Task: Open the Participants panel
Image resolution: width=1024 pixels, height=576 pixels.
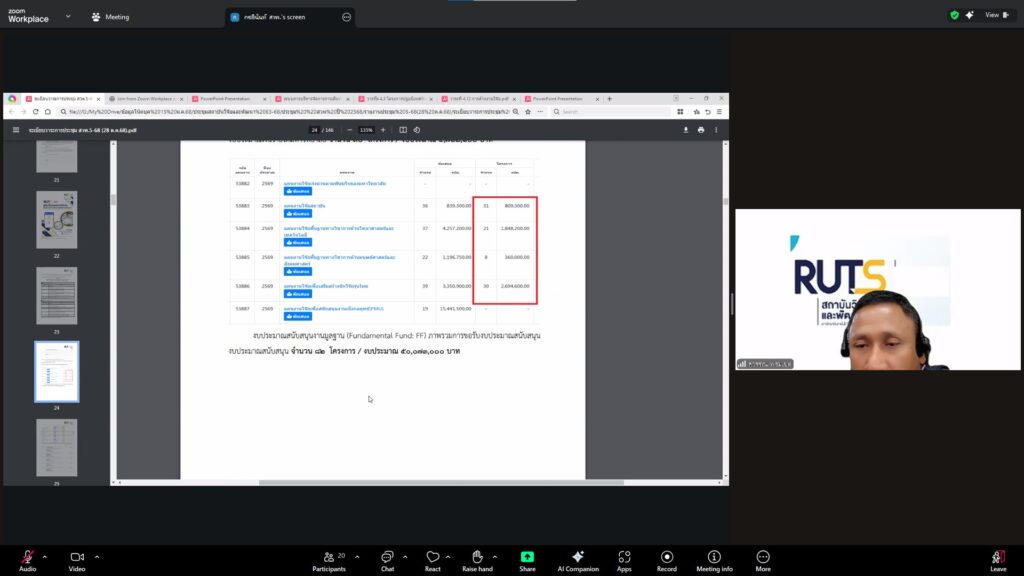Action: pyautogui.click(x=328, y=557)
